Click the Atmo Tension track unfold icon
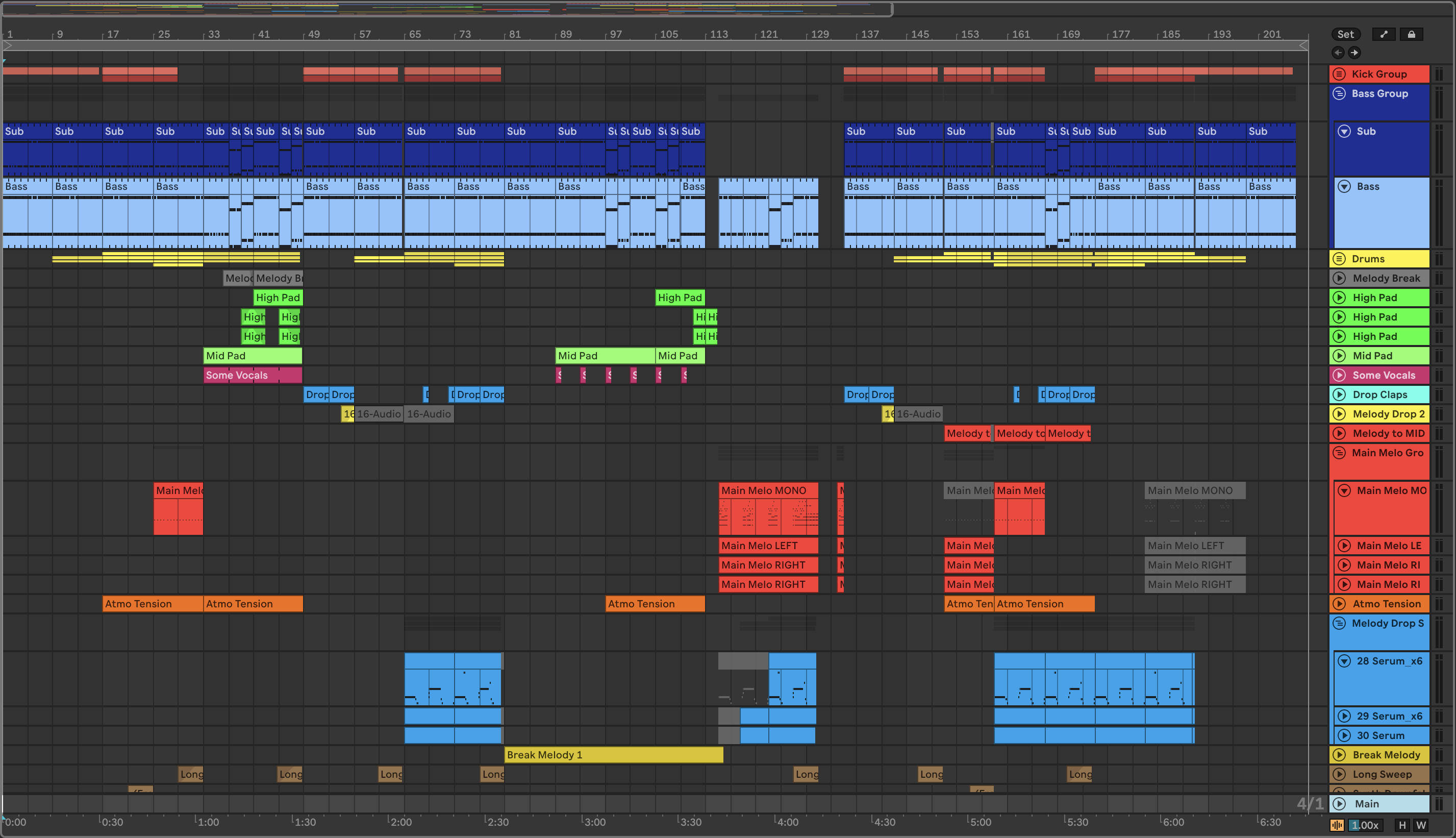 click(1339, 604)
